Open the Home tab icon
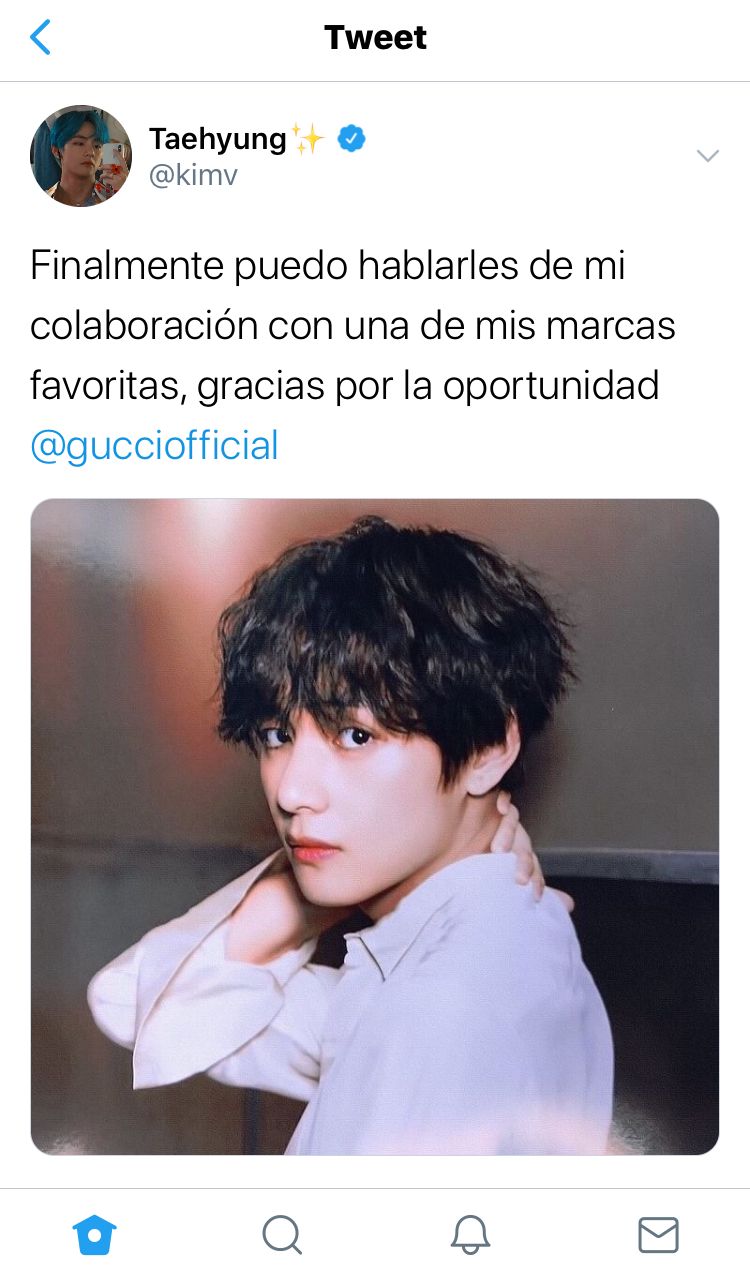750x1287 pixels. (95, 1235)
